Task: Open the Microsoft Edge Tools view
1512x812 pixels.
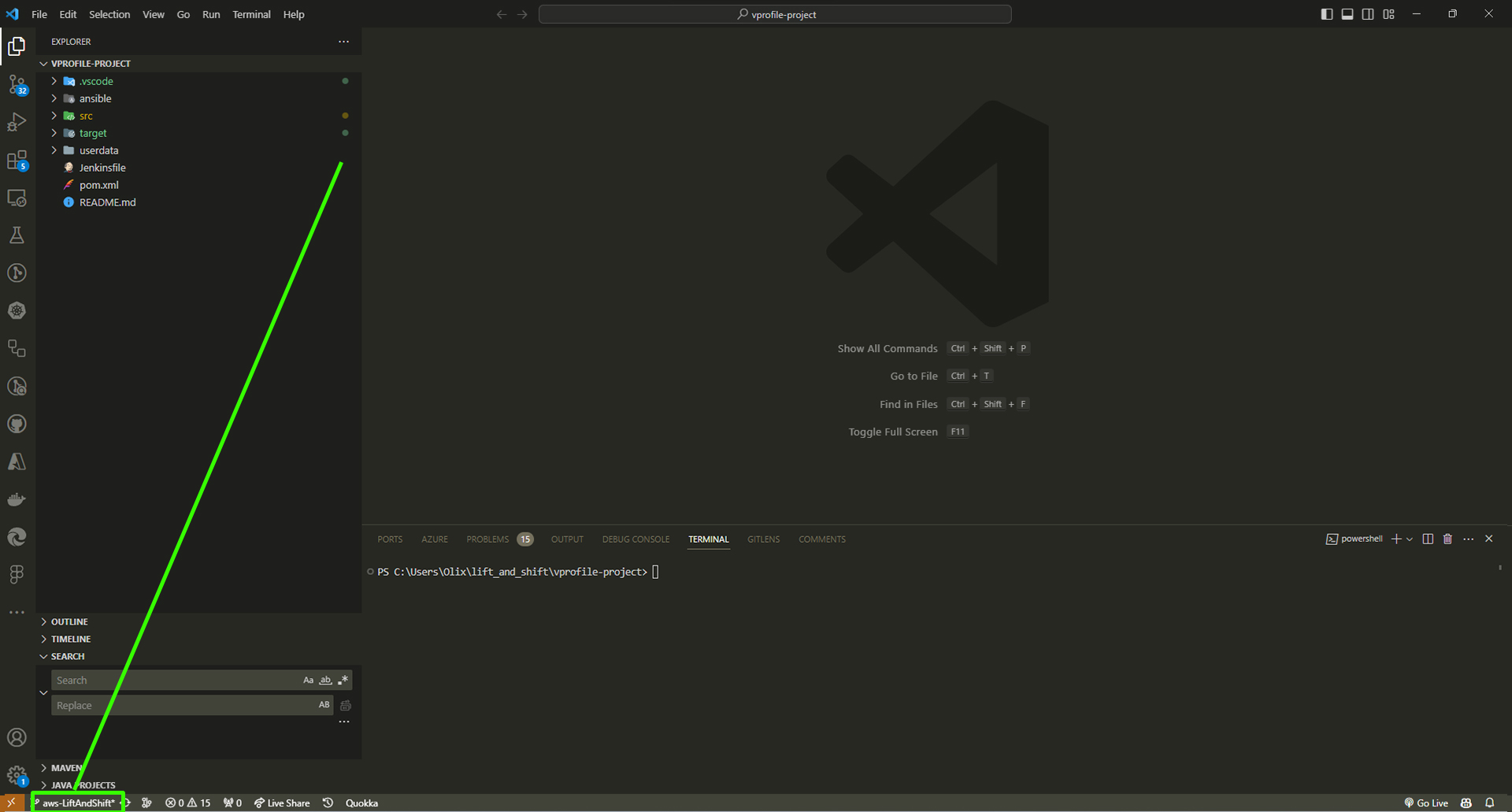Action: tap(17, 537)
